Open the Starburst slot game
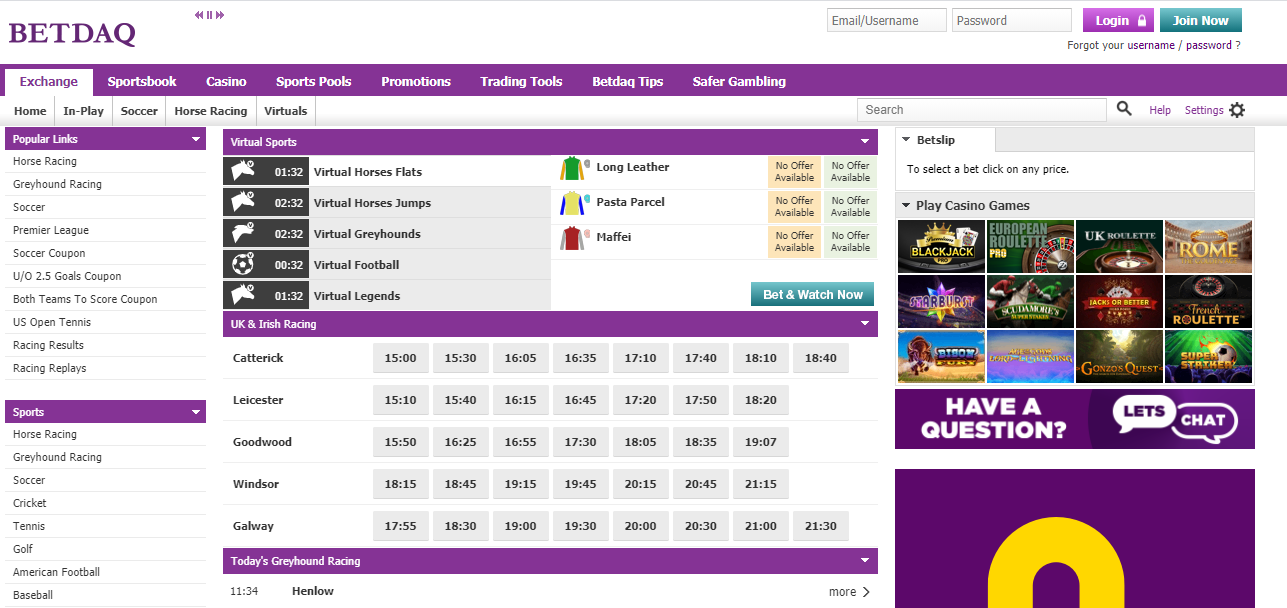This screenshot has height=608, width=1287. click(941, 301)
